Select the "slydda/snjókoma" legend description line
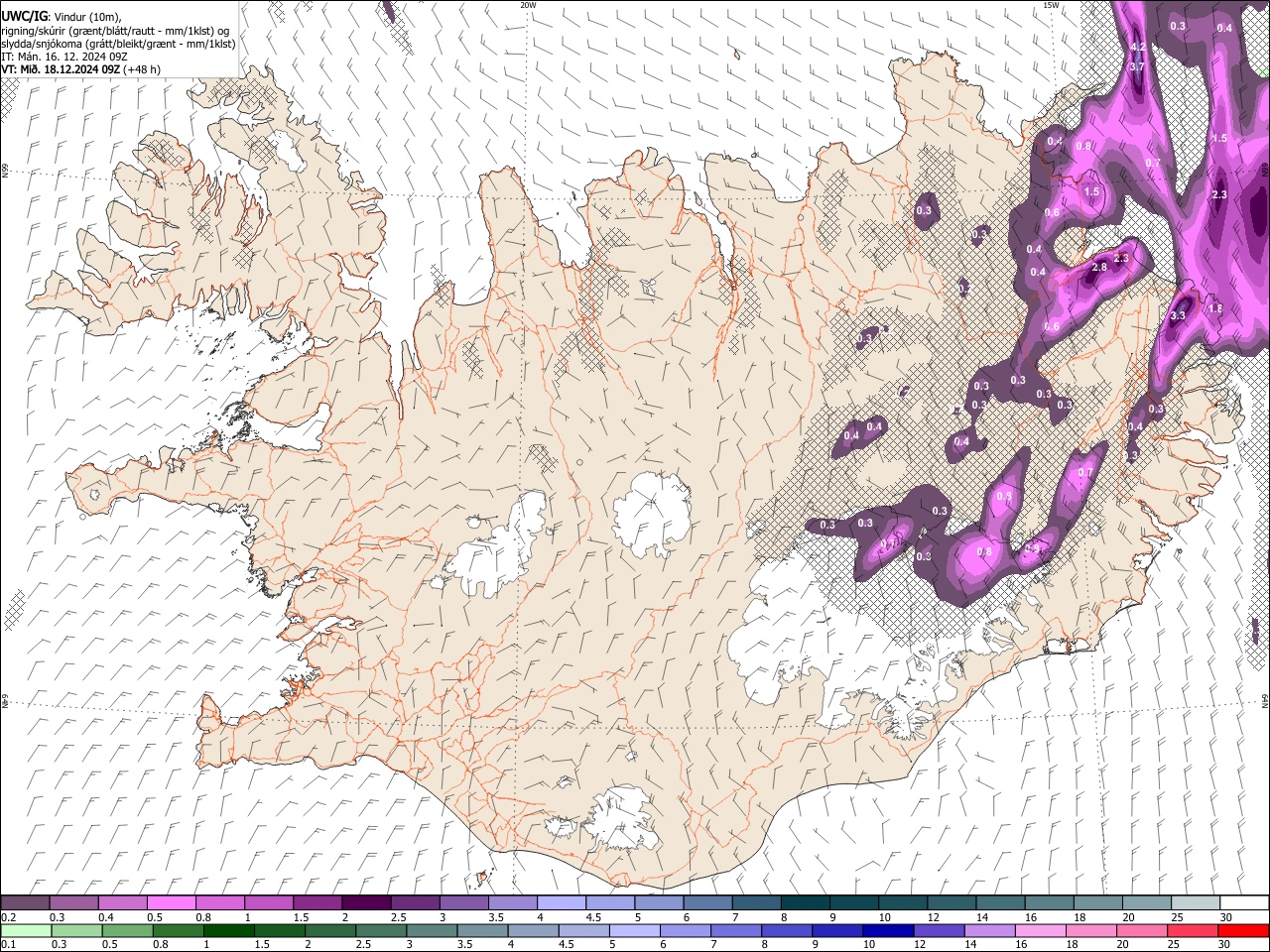This screenshot has width=1270, height=952. [118, 44]
